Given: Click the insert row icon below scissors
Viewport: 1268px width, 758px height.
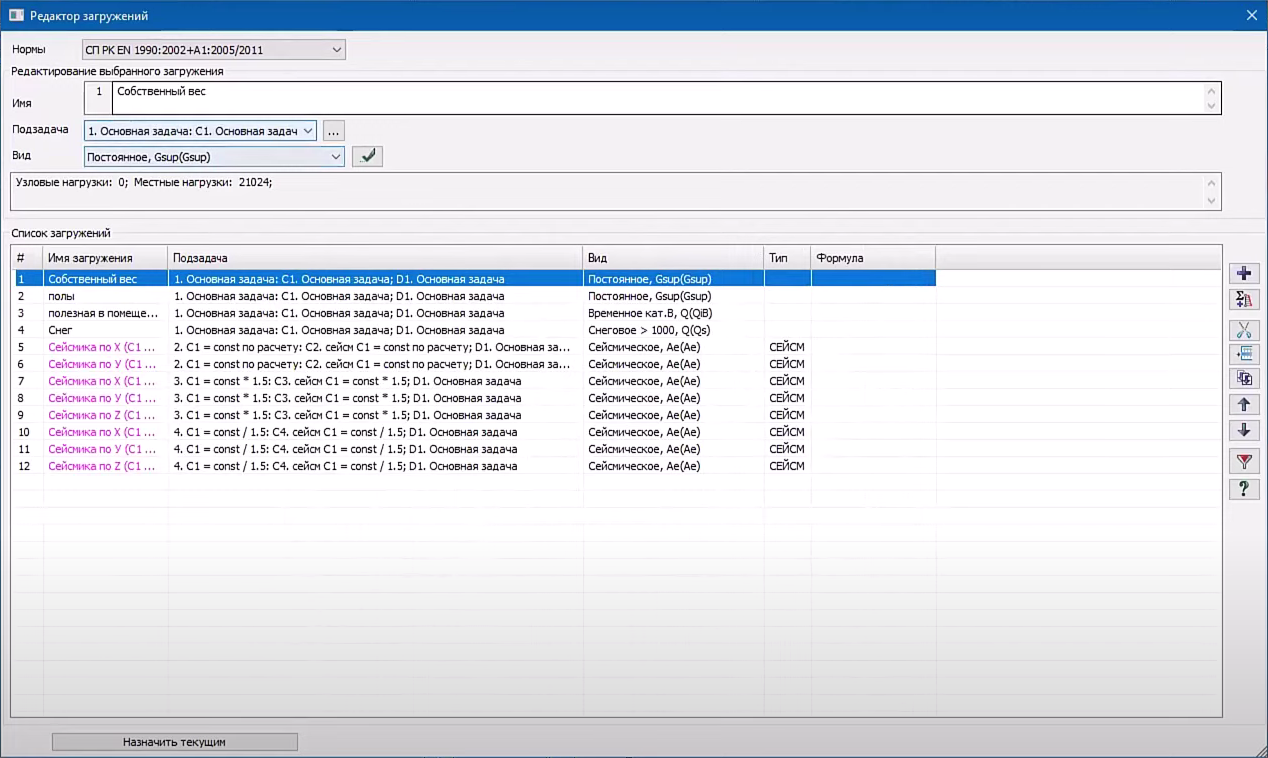Looking at the screenshot, I should 1243,354.
